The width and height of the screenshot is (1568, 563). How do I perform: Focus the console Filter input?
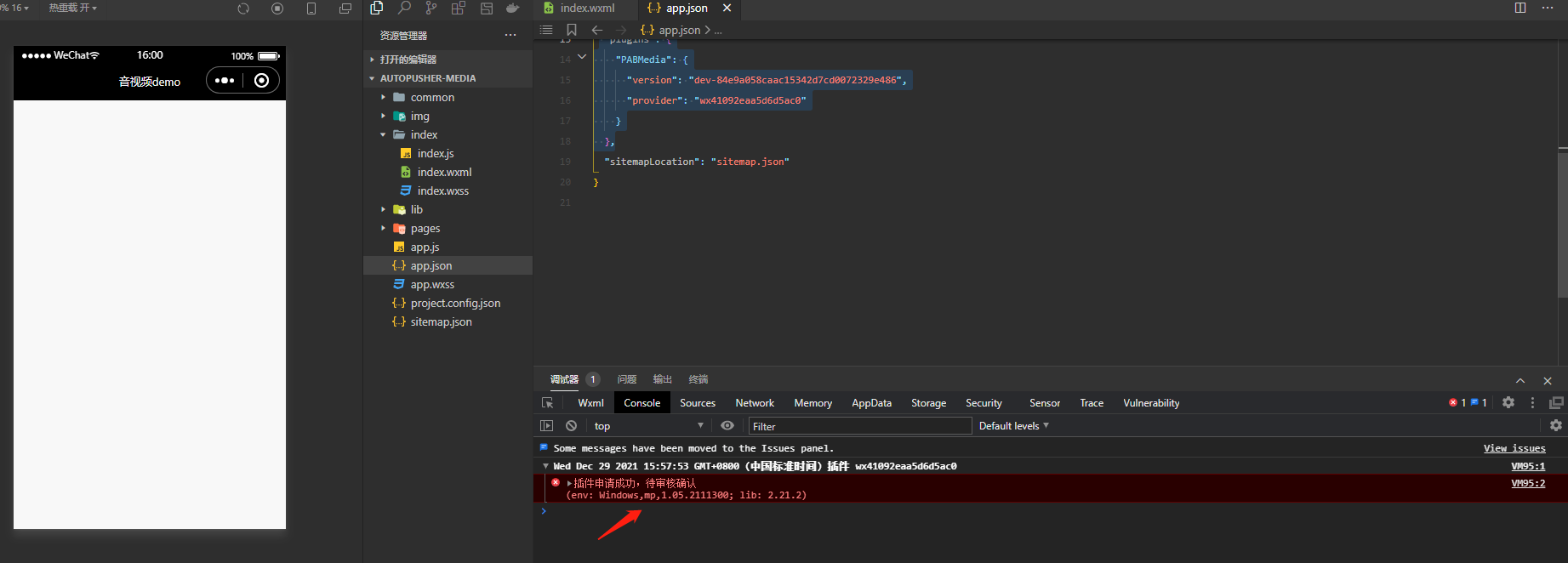tap(859, 426)
